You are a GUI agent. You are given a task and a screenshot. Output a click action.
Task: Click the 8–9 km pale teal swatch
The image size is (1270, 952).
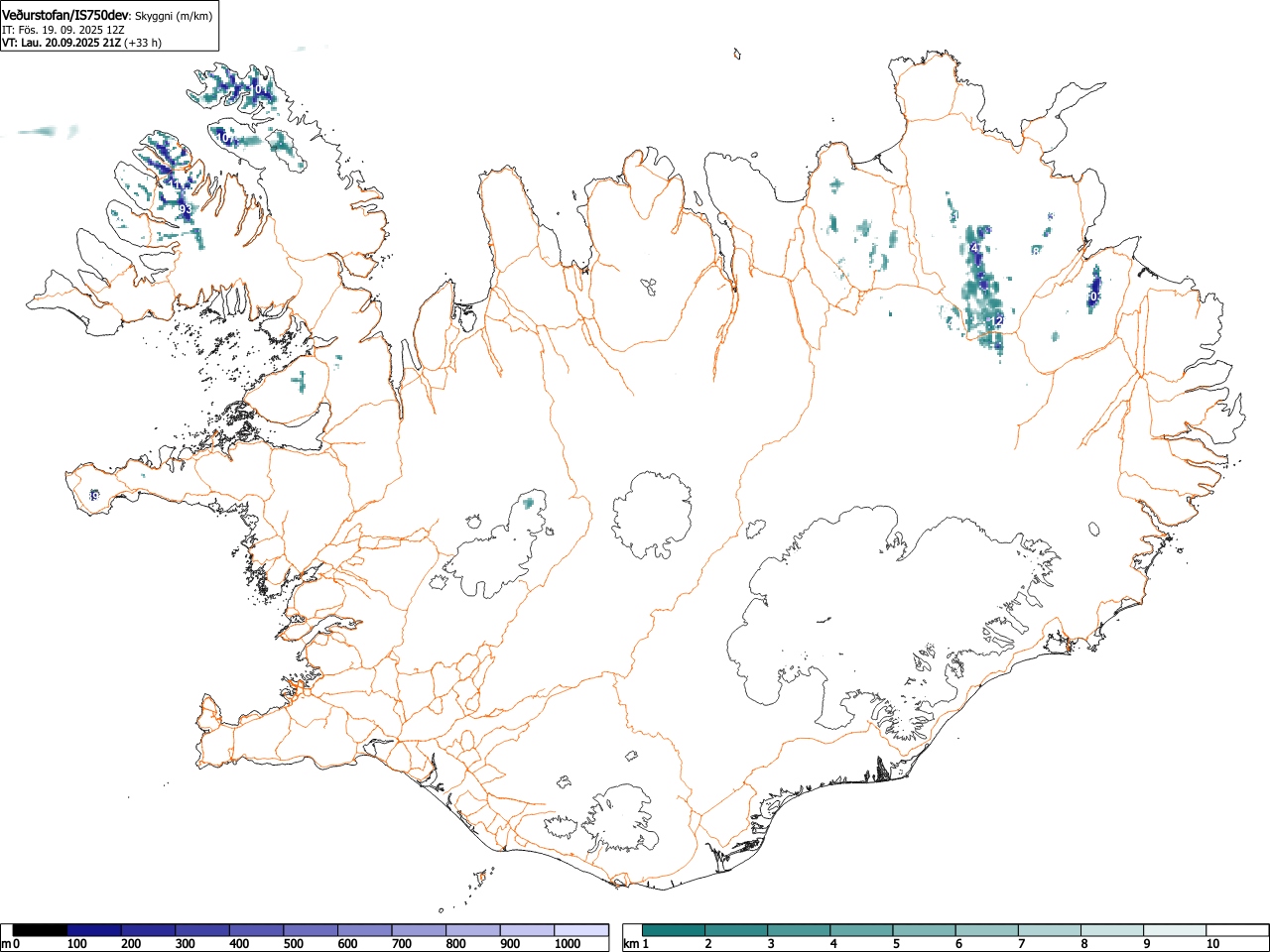1112,930
